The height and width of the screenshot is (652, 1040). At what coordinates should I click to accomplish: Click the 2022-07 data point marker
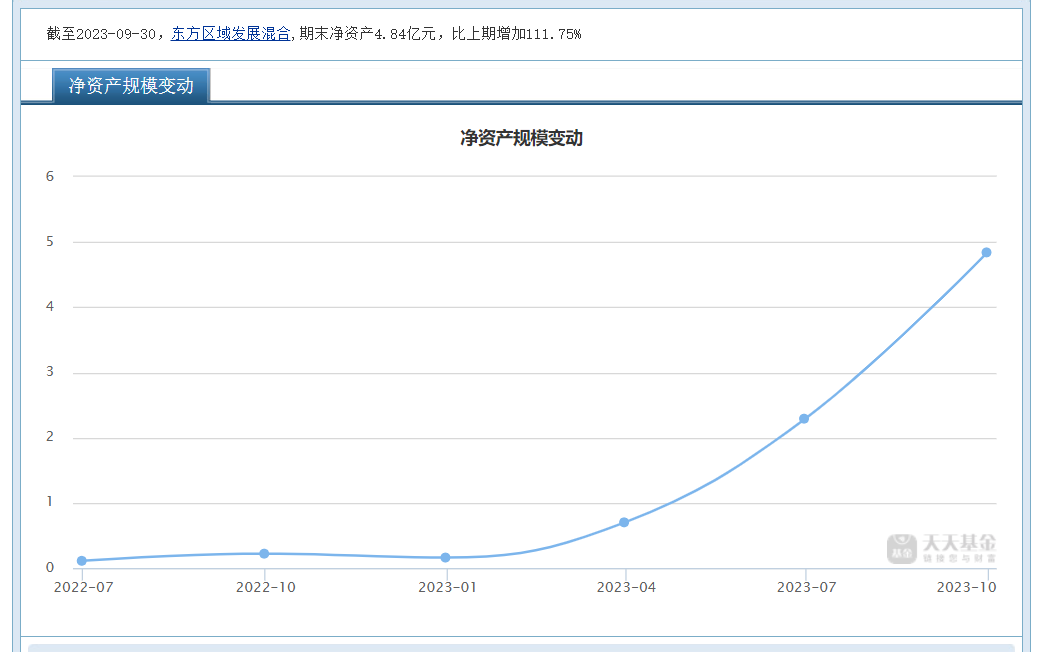tap(82, 561)
